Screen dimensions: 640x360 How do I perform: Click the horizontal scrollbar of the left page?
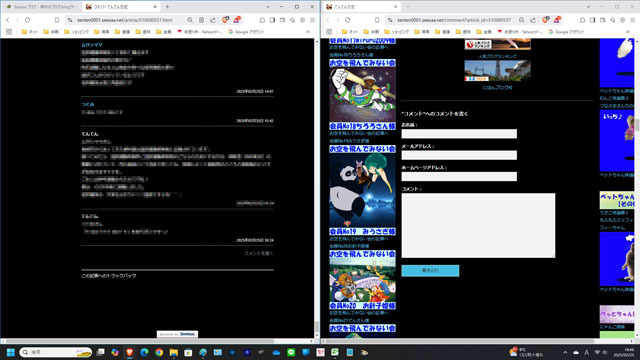click(x=157, y=341)
